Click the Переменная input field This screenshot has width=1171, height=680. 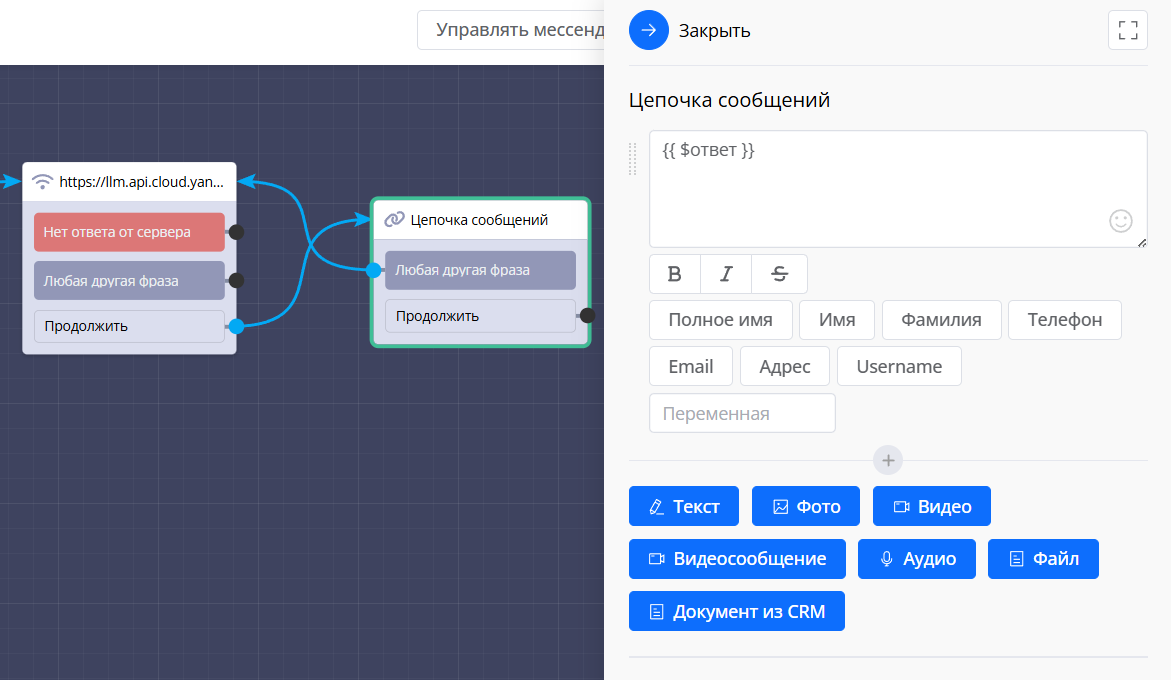(742, 413)
